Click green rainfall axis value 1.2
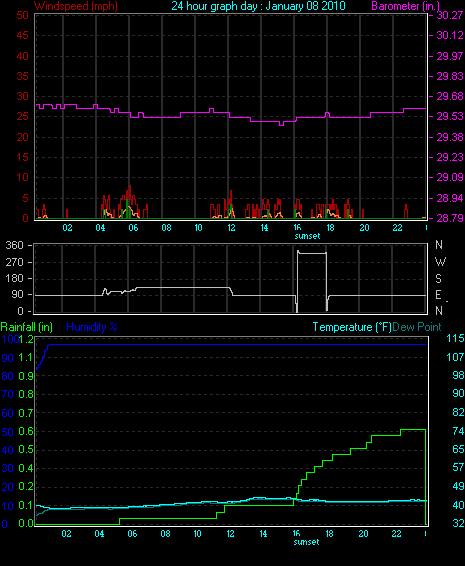Screen dimensions: 465x566 click(26, 339)
